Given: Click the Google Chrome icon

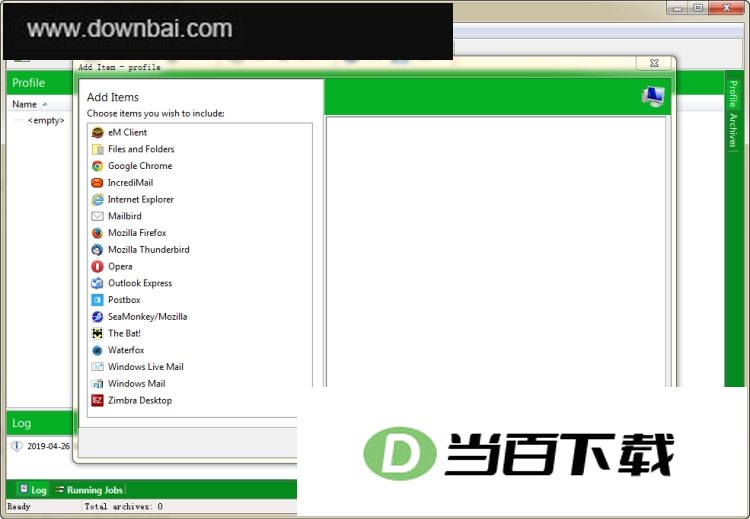Looking at the screenshot, I should click(x=98, y=166).
